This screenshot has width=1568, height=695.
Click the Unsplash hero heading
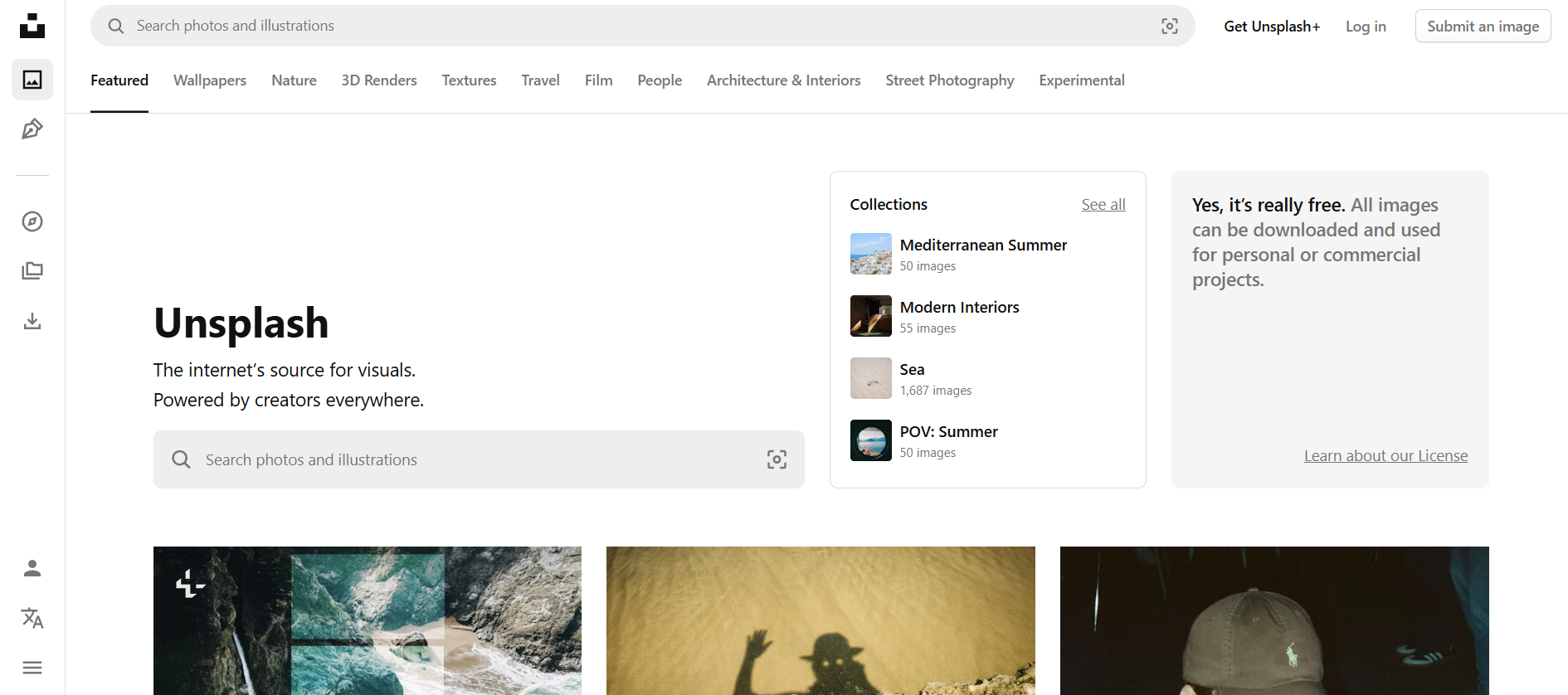pyautogui.click(x=241, y=323)
